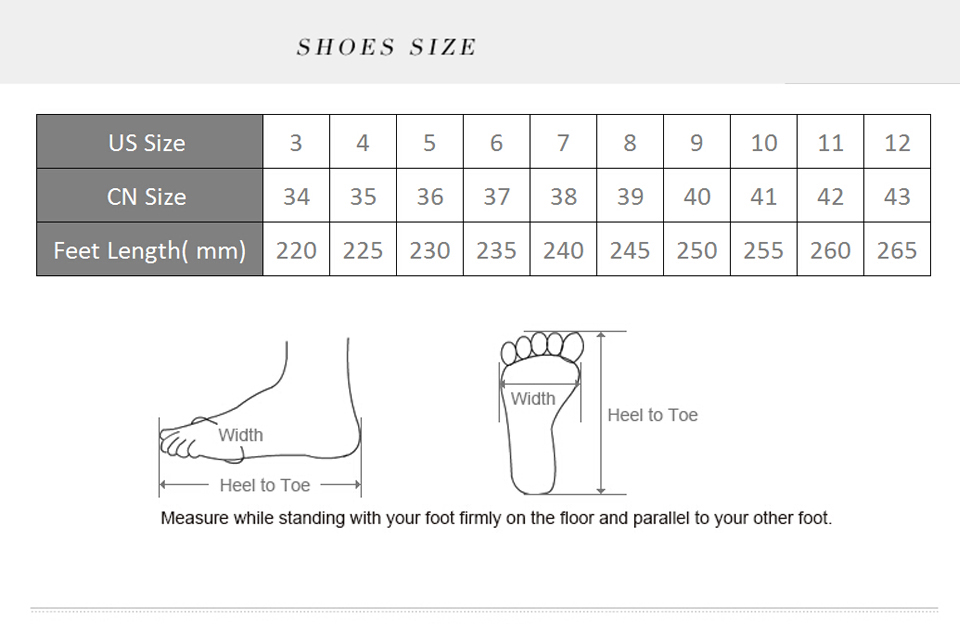Click the measuring instruction sentence
This screenshot has height=624, width=960.
coord(496,518)
